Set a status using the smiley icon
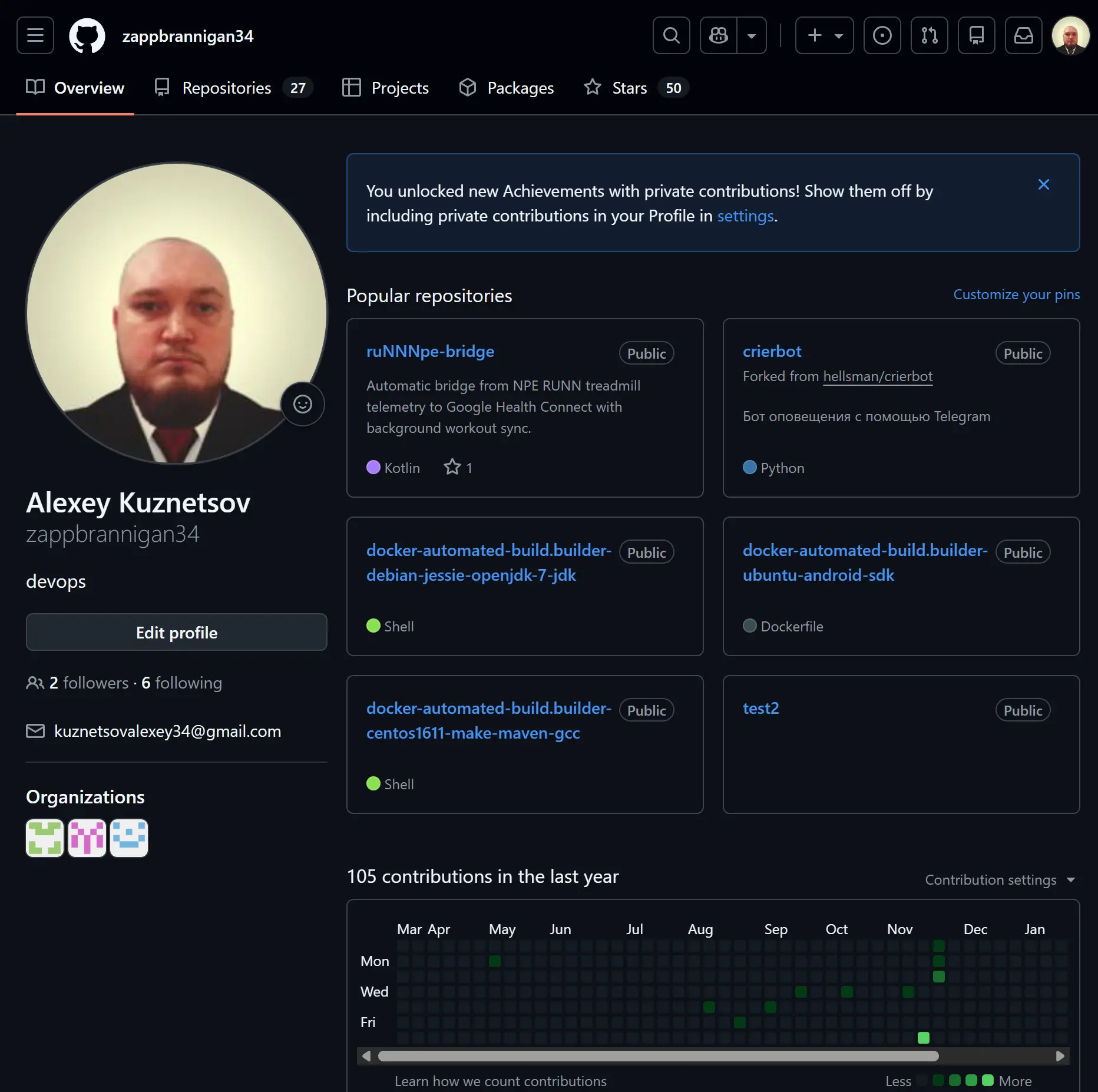The height and width of the screenshot is (1092, 1098). [x=302, y=404]
